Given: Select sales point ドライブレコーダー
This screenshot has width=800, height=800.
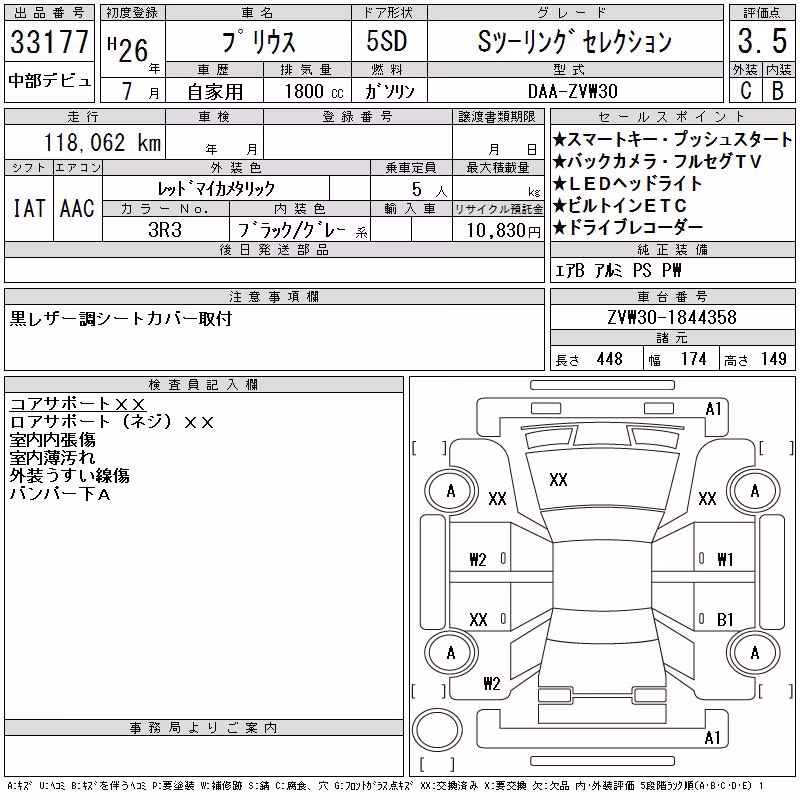Looking at the screenshot, I should click(628, 227).
